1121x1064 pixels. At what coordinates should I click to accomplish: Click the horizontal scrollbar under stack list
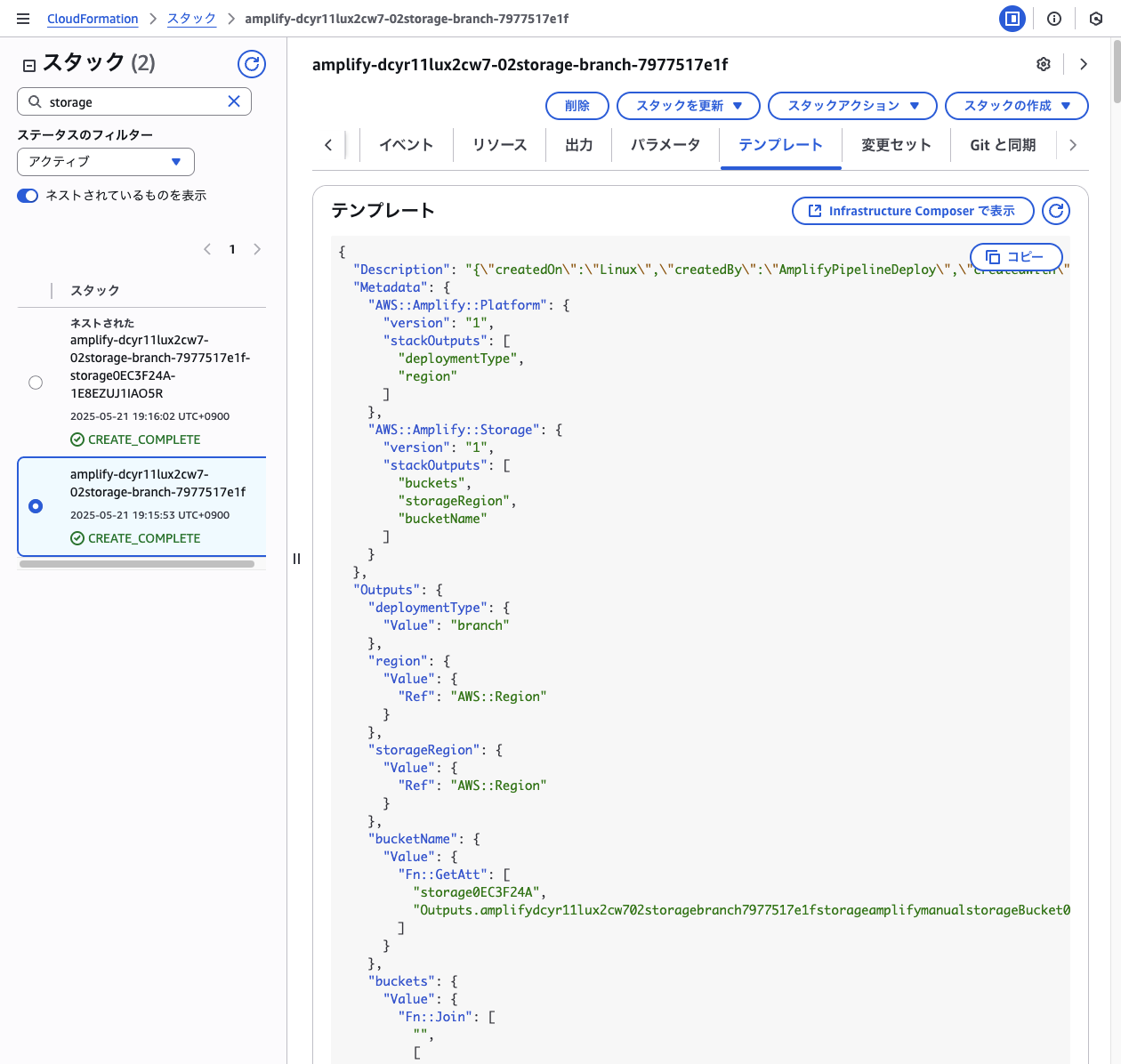tap(137, 564)
